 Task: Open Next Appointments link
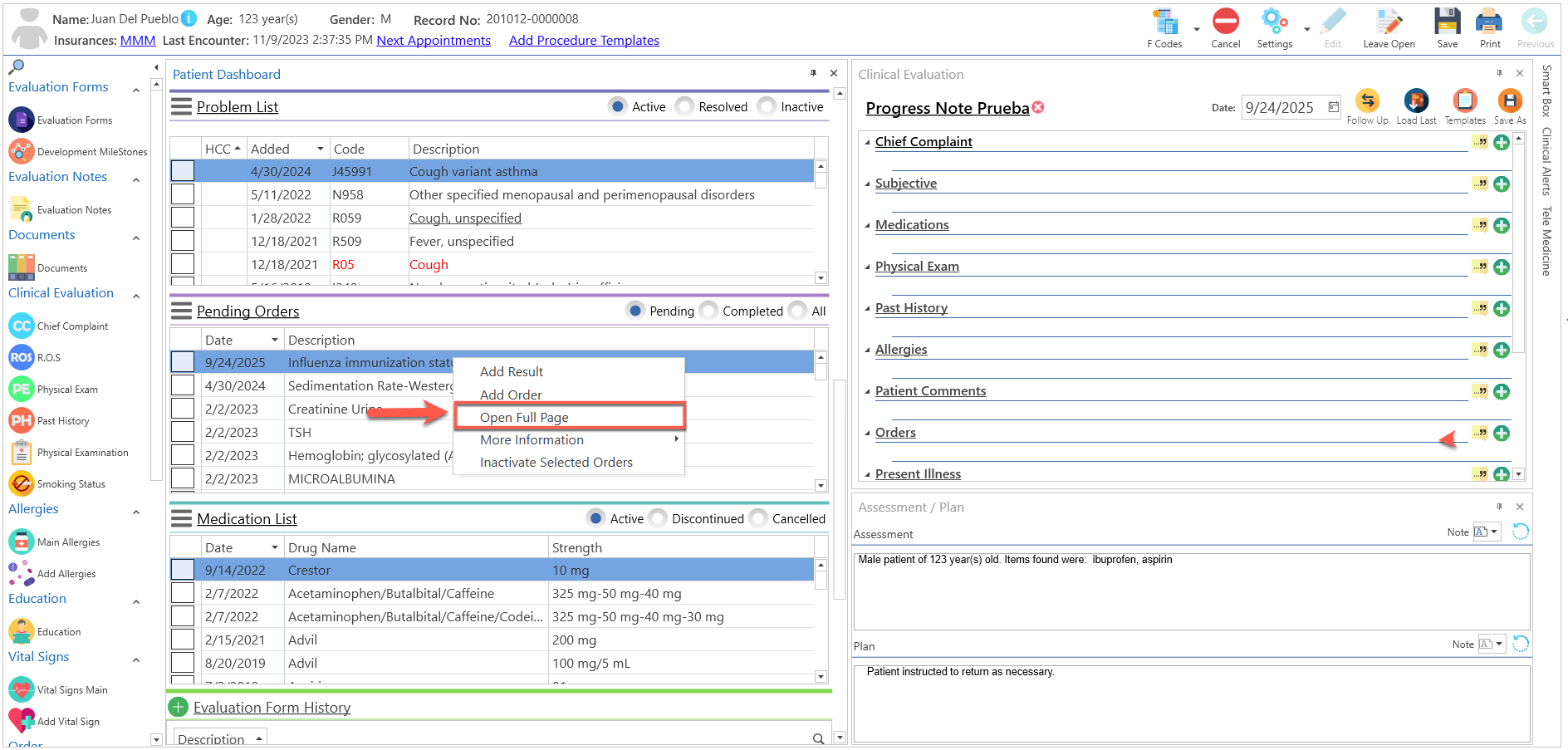pyautogui.click(x=434, y=40)
